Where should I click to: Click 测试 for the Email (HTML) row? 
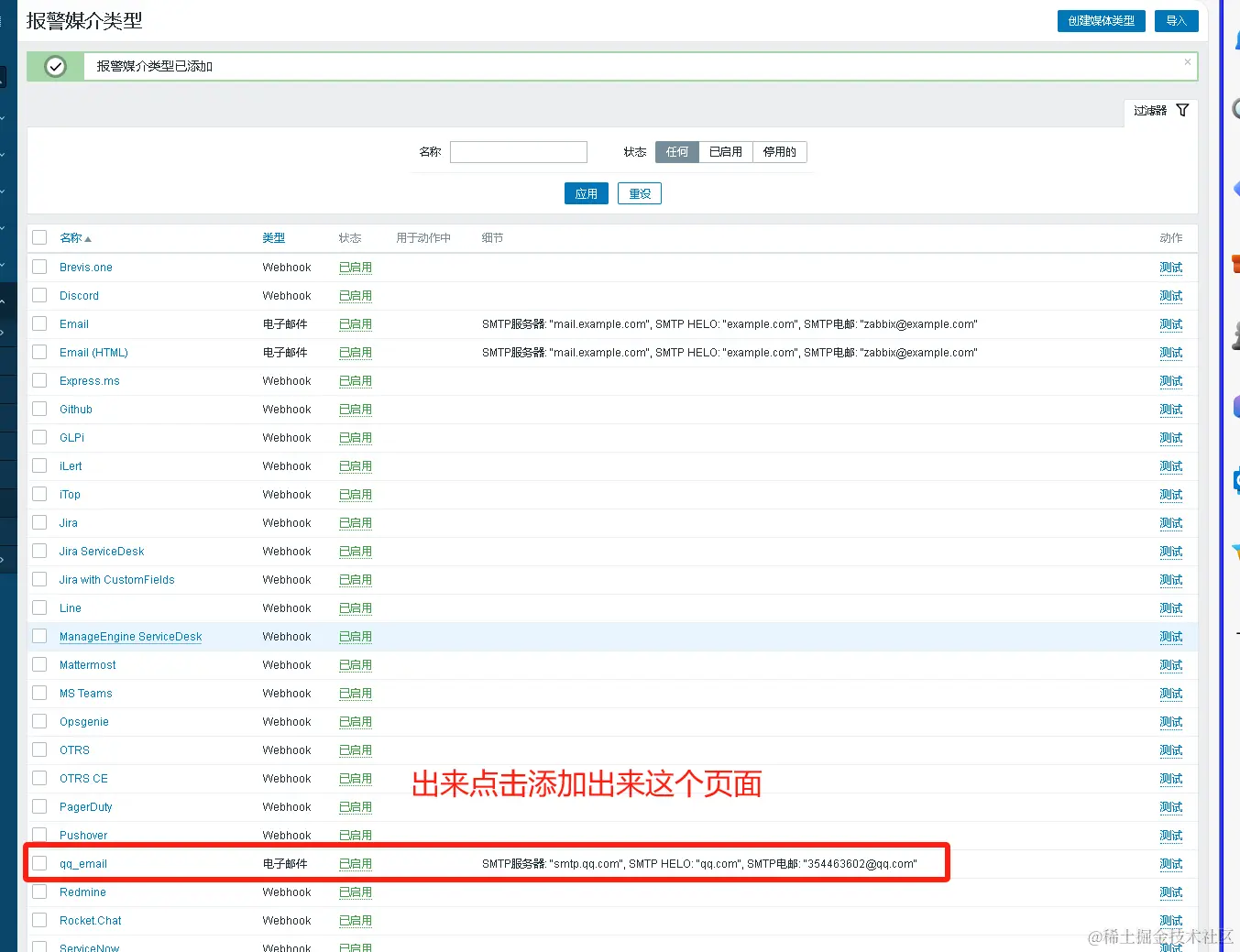click(1171, 353)
